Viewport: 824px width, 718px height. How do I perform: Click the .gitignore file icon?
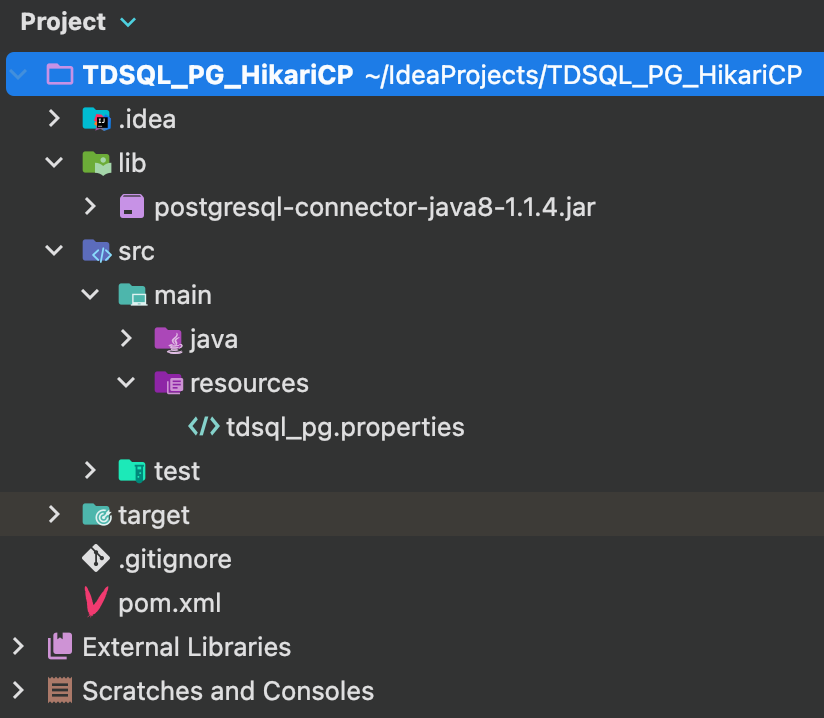96,559
